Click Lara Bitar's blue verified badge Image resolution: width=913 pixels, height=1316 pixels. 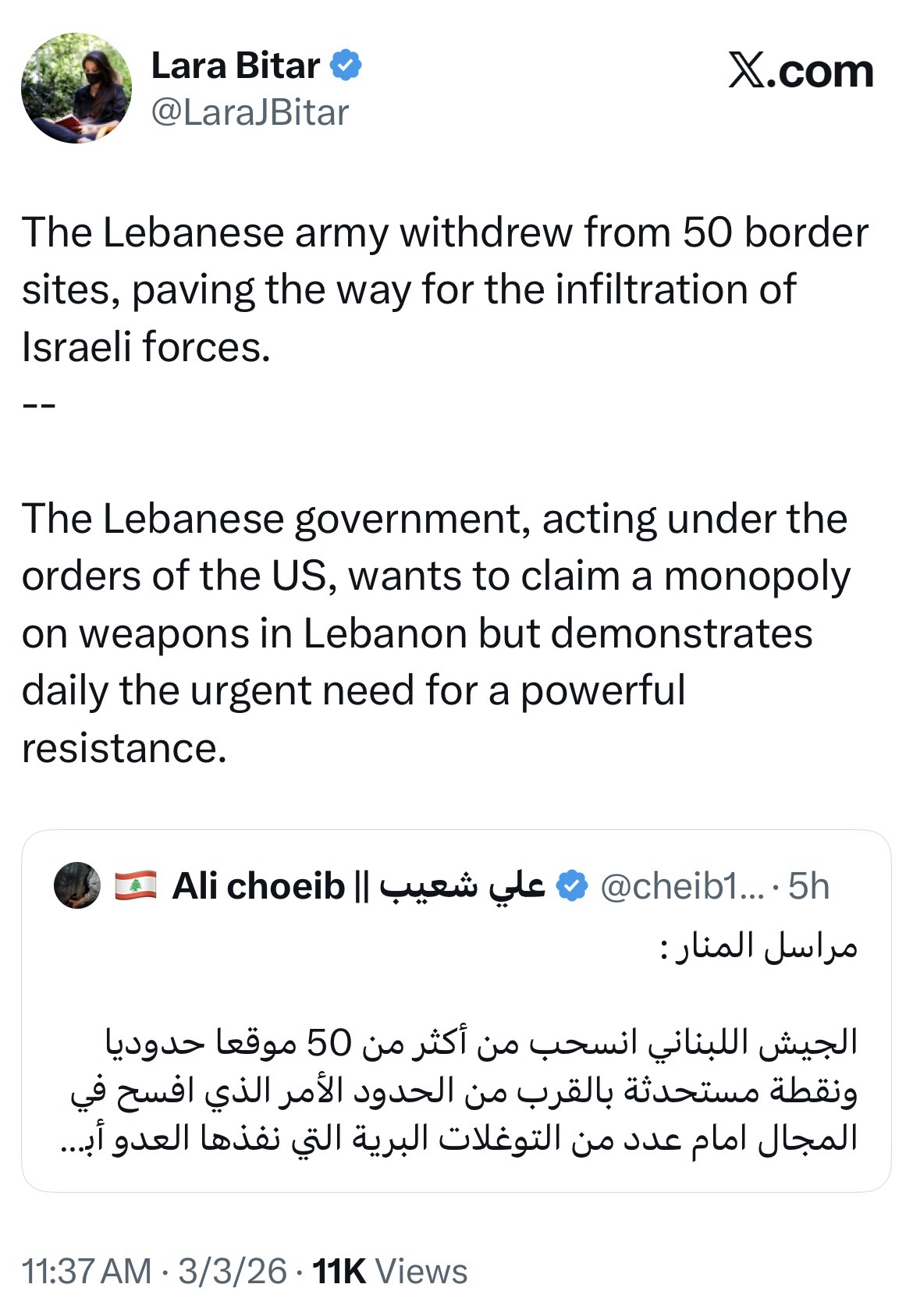[x=346, y=66]
